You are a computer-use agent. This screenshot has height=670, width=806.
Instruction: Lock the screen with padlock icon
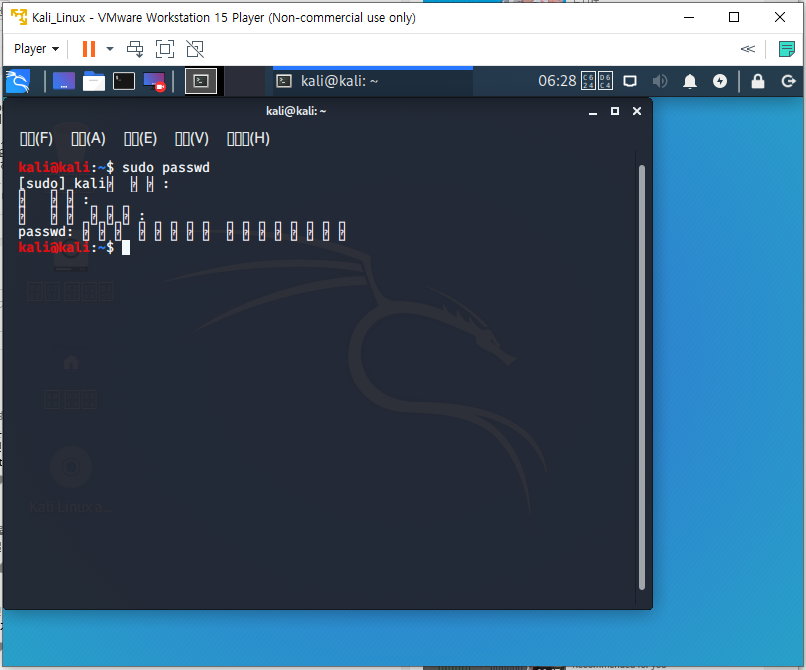click(758, 81)
